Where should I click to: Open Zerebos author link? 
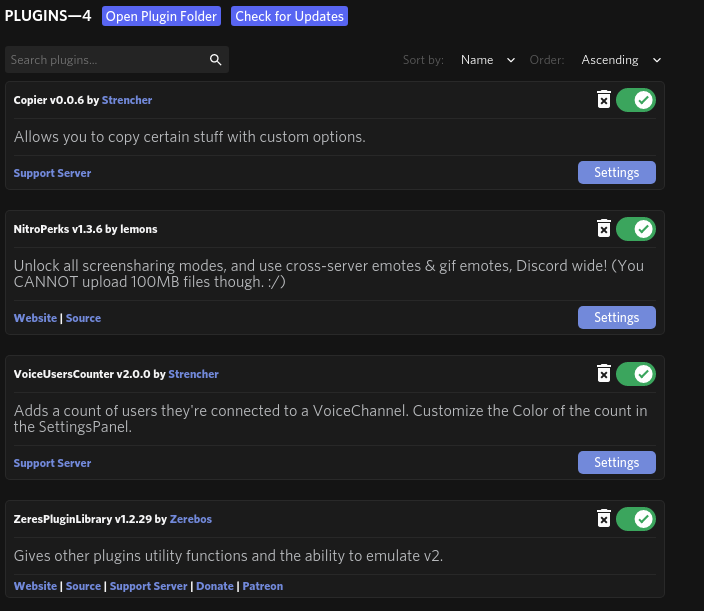191,519
